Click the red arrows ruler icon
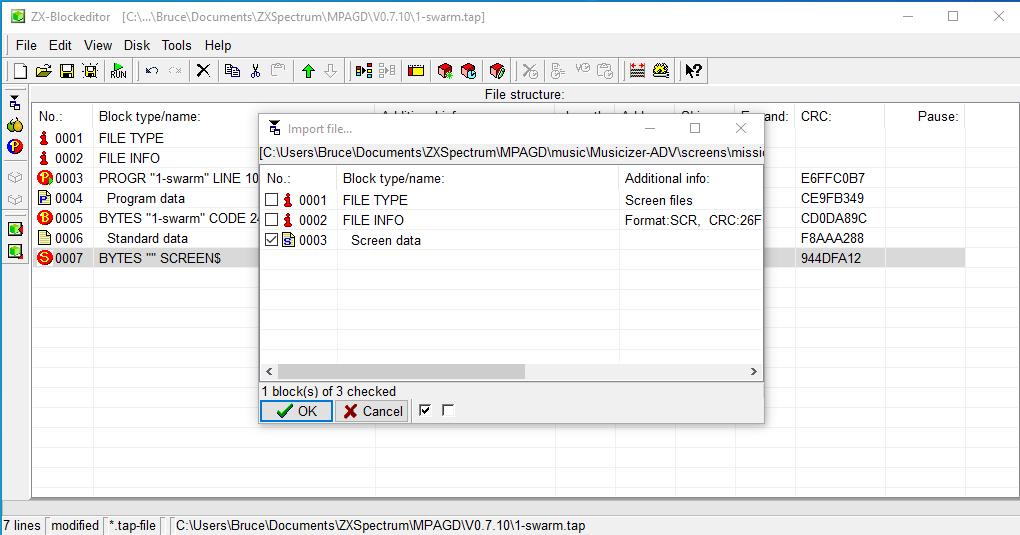The image size is (1020, 535). (638, 70)
